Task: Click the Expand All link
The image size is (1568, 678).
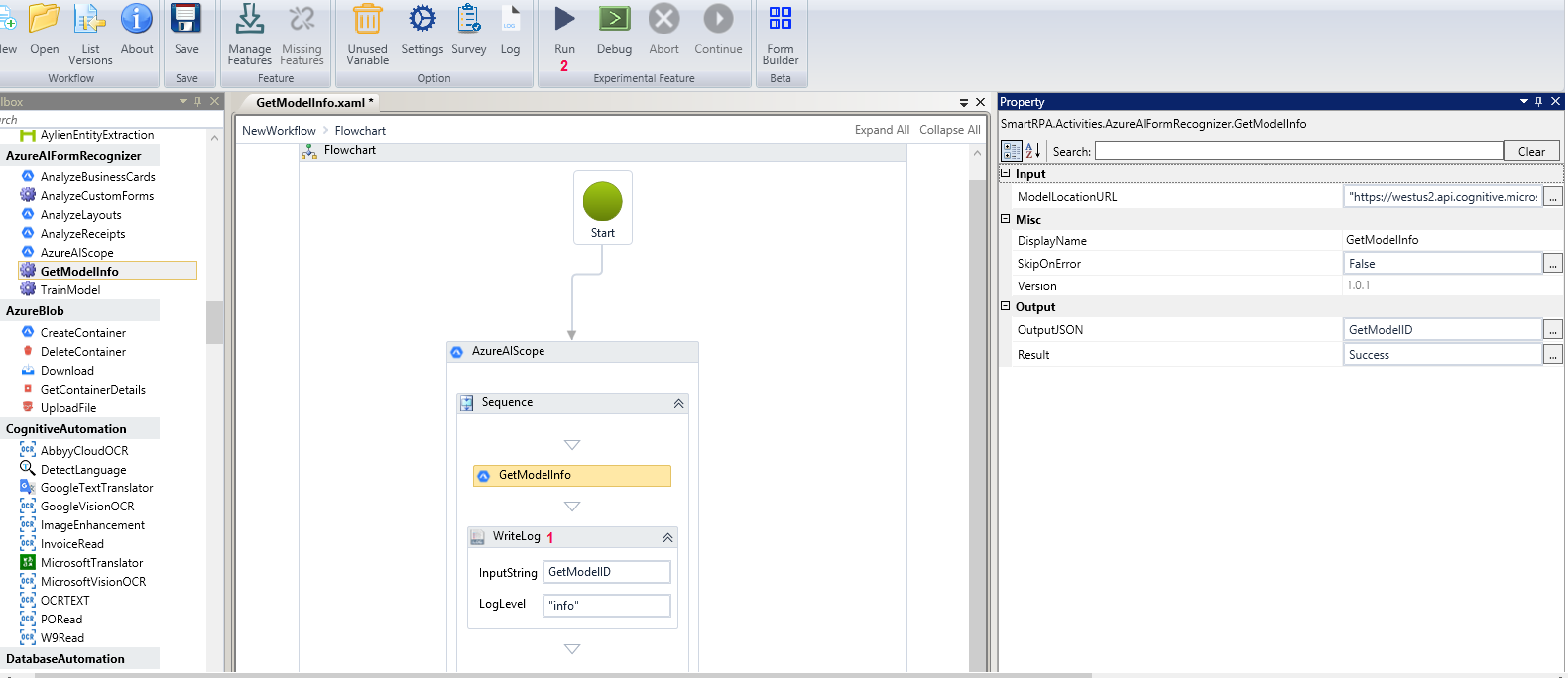Action: (882, 130)
